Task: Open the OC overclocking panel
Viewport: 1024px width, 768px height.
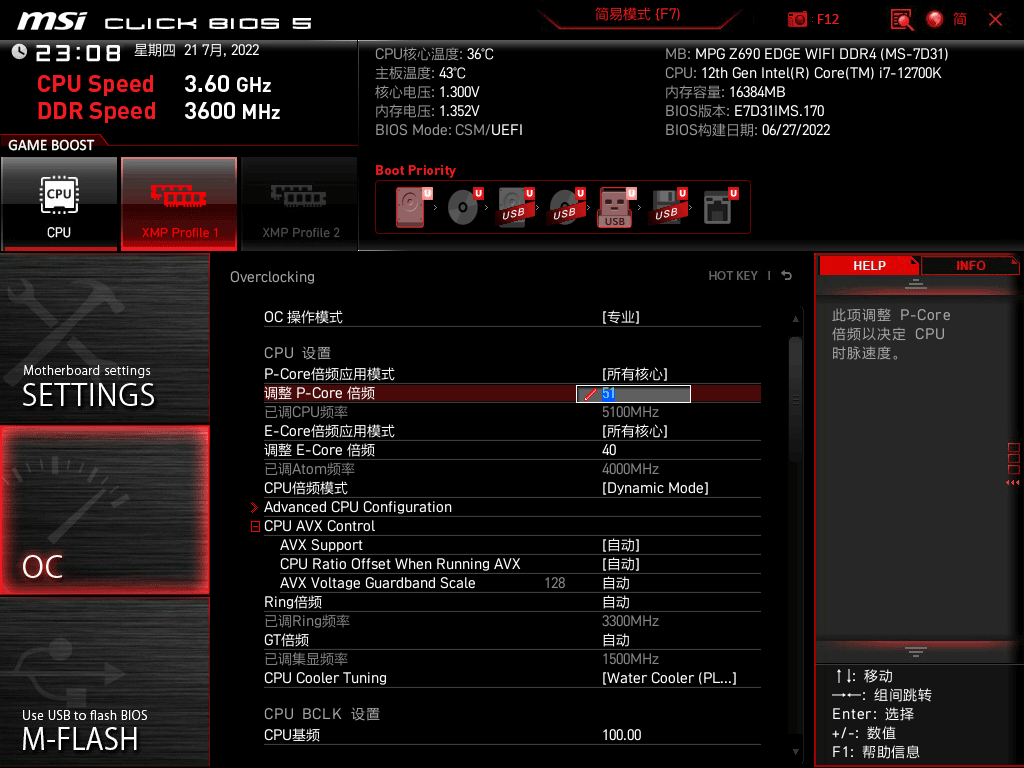Action: coord(104,510)
